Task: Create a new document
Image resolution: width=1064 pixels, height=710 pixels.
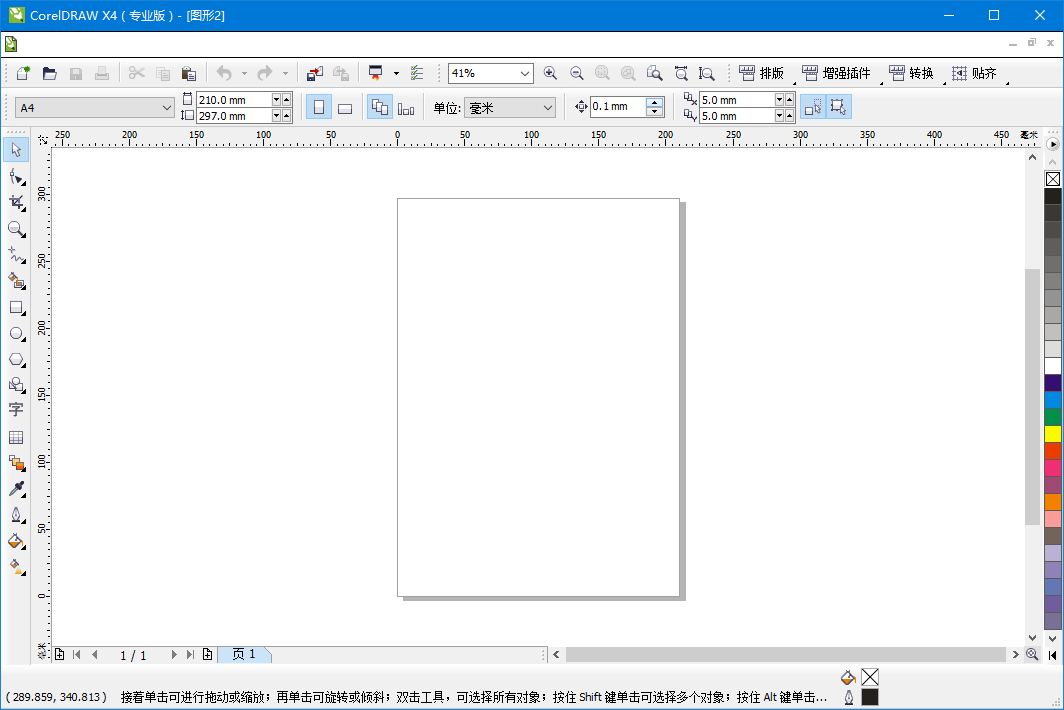Action: 23,73
